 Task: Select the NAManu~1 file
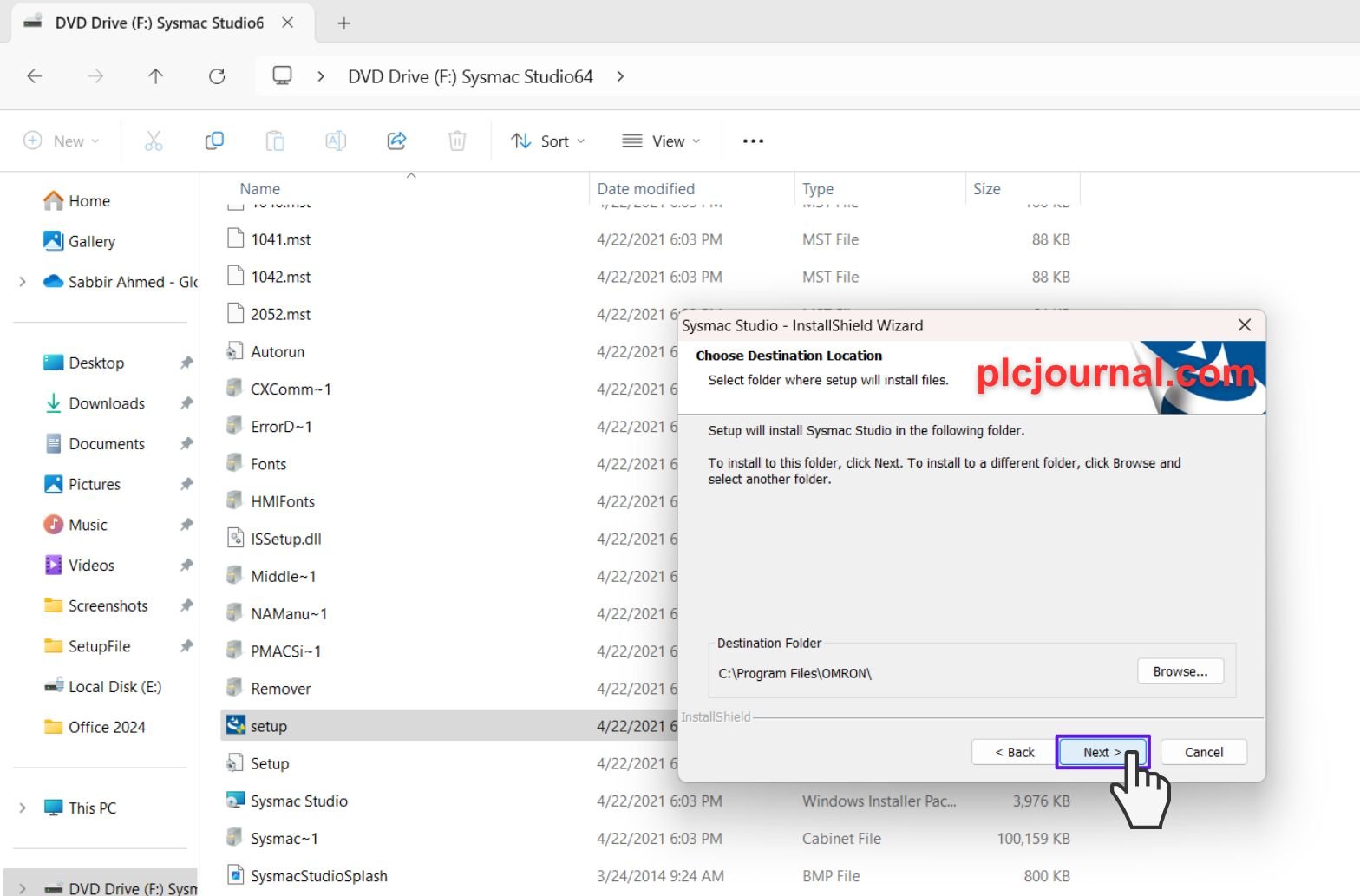[x=289, y=614]
